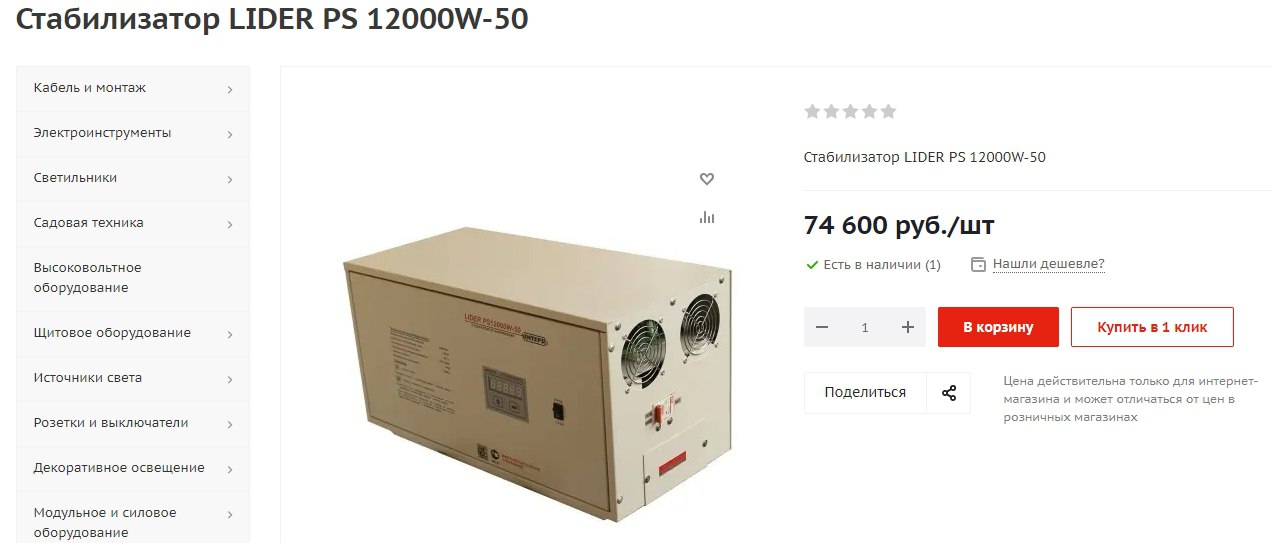
Task: Click the quantity input field
Action: (865, 327)
